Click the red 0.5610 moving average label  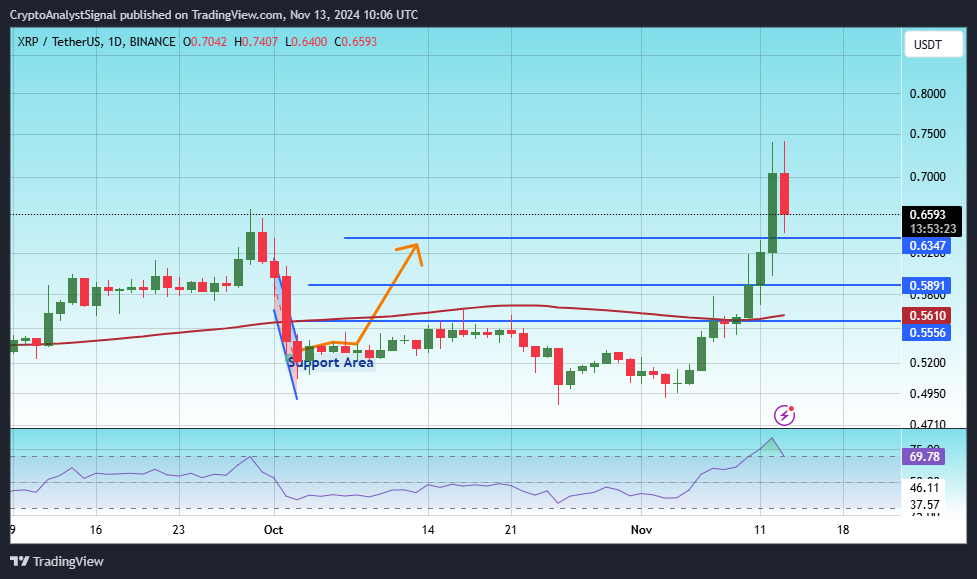point(927,315)
